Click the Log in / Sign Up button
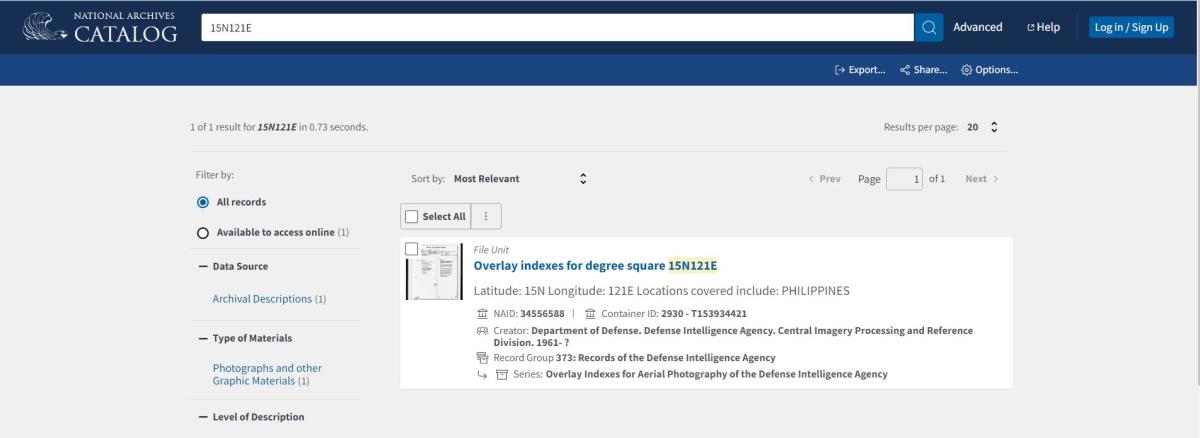 coord(1131,27)
